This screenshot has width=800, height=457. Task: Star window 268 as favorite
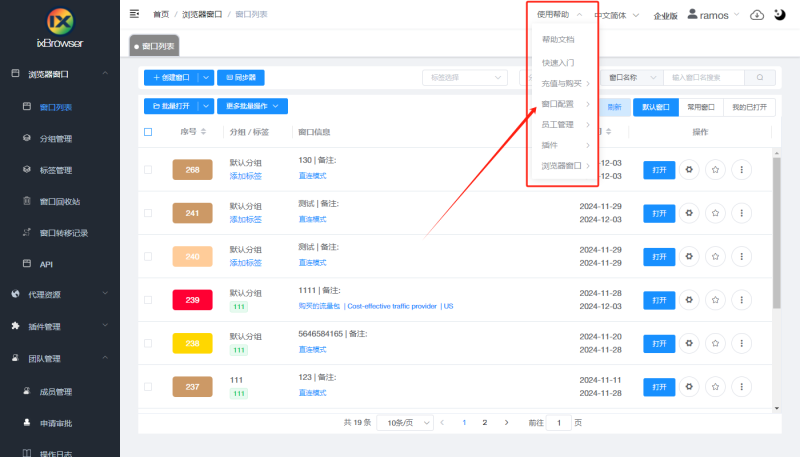tap(715, 169)
